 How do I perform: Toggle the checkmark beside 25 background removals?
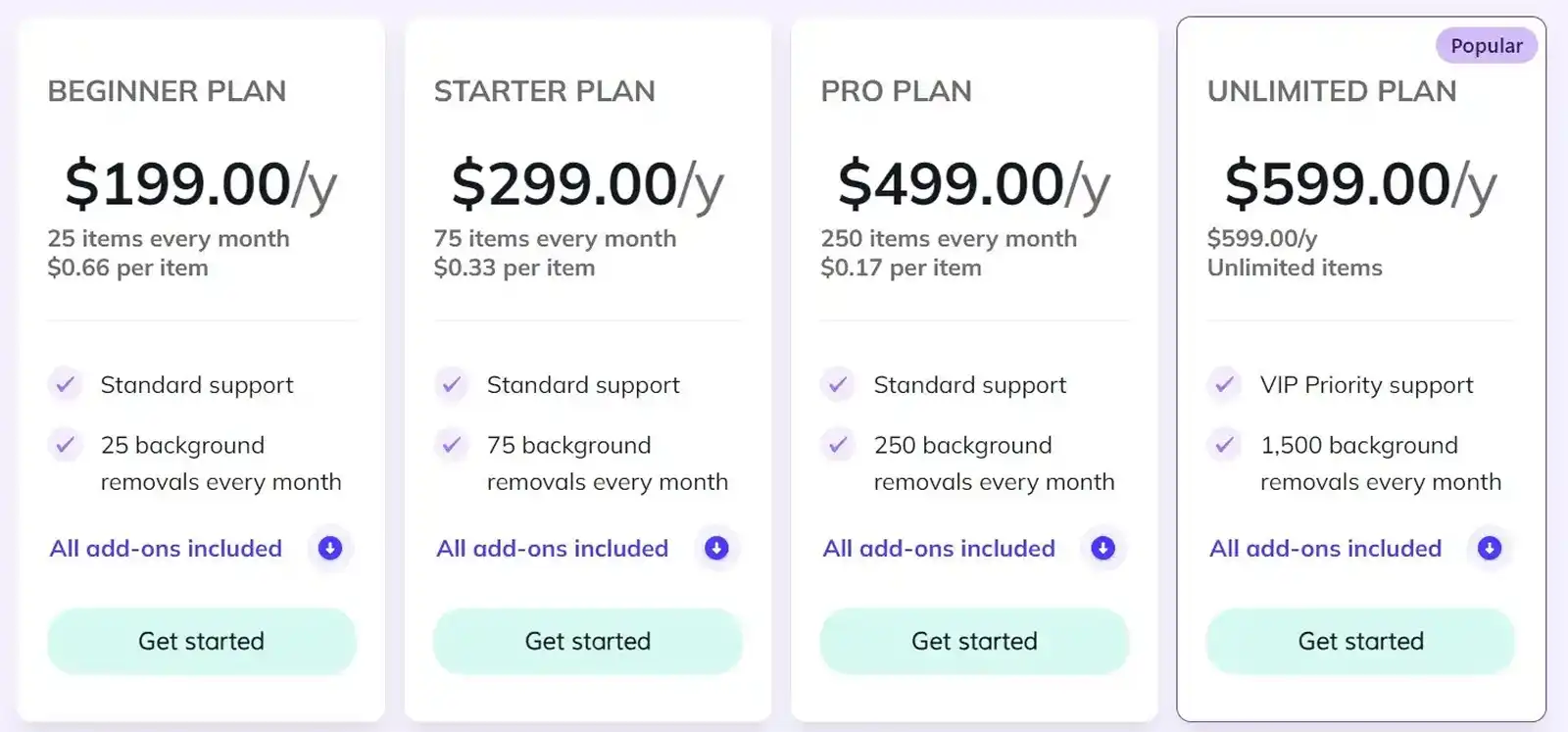(x=65, y=445)
